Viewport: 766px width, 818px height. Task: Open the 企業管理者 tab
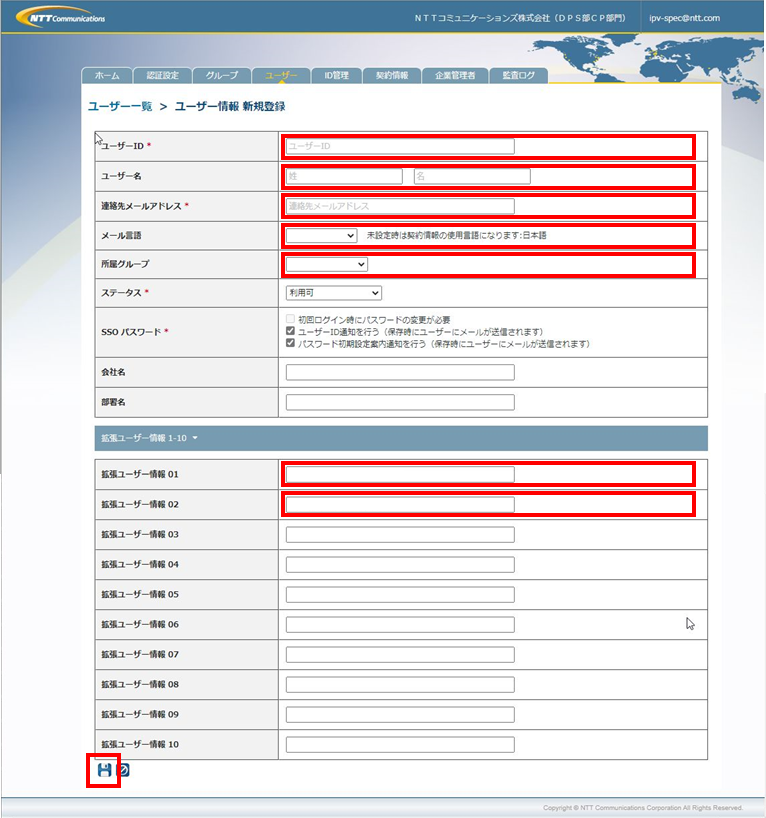point(455,76)
